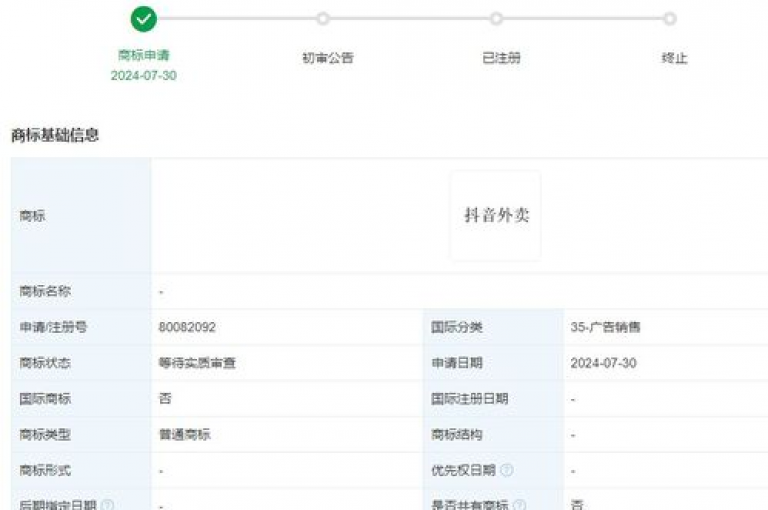Click the 商标结构 label cell
Viewport: 768px width, 510px height.
pyautogui.click(x=494, y=434)
